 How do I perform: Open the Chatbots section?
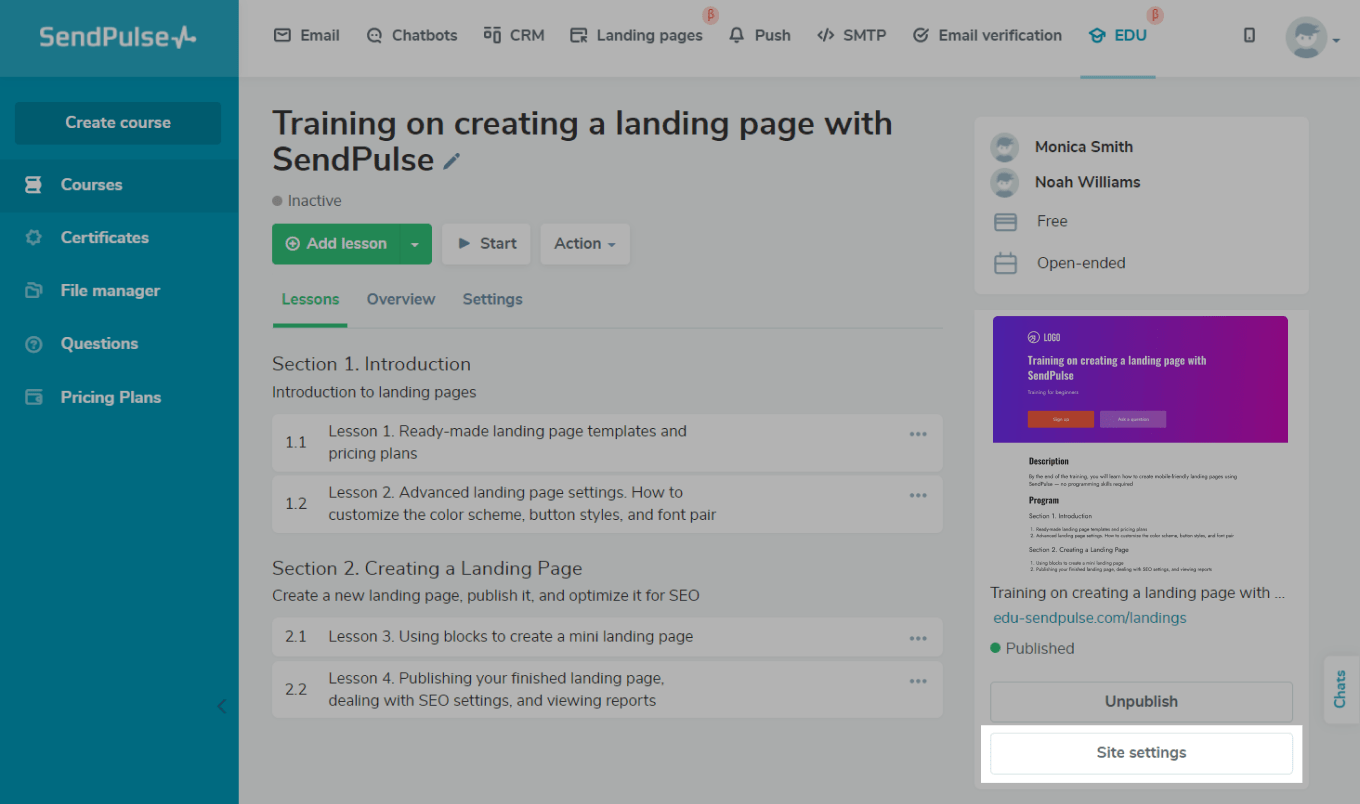tap(412, 35)
